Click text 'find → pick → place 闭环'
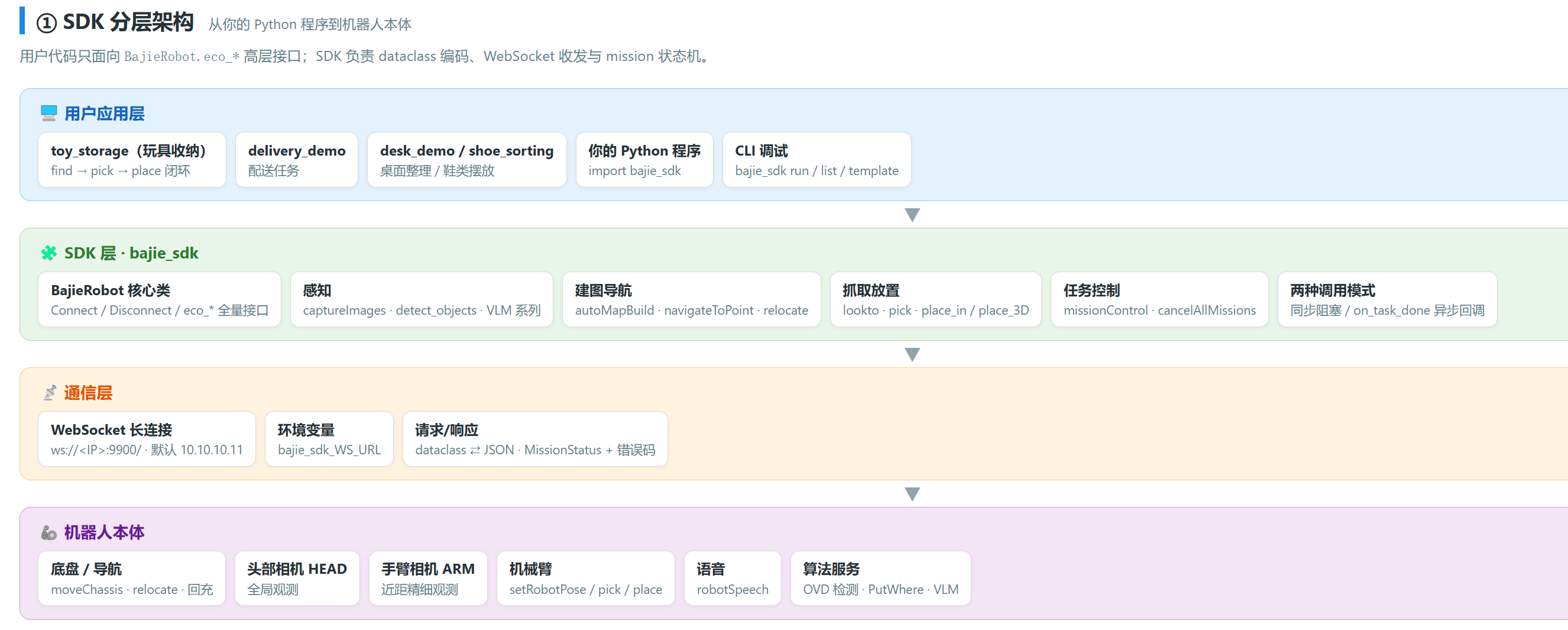1568x630 pixels. pyautogui.click(x=121, y=170)
